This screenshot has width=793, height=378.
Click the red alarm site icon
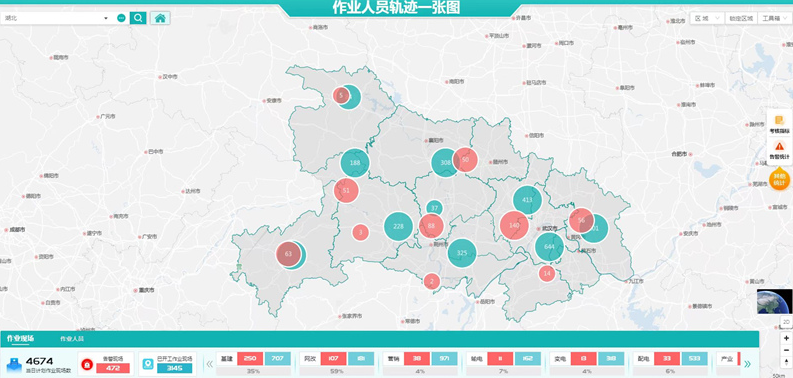(x=87, y=364)
